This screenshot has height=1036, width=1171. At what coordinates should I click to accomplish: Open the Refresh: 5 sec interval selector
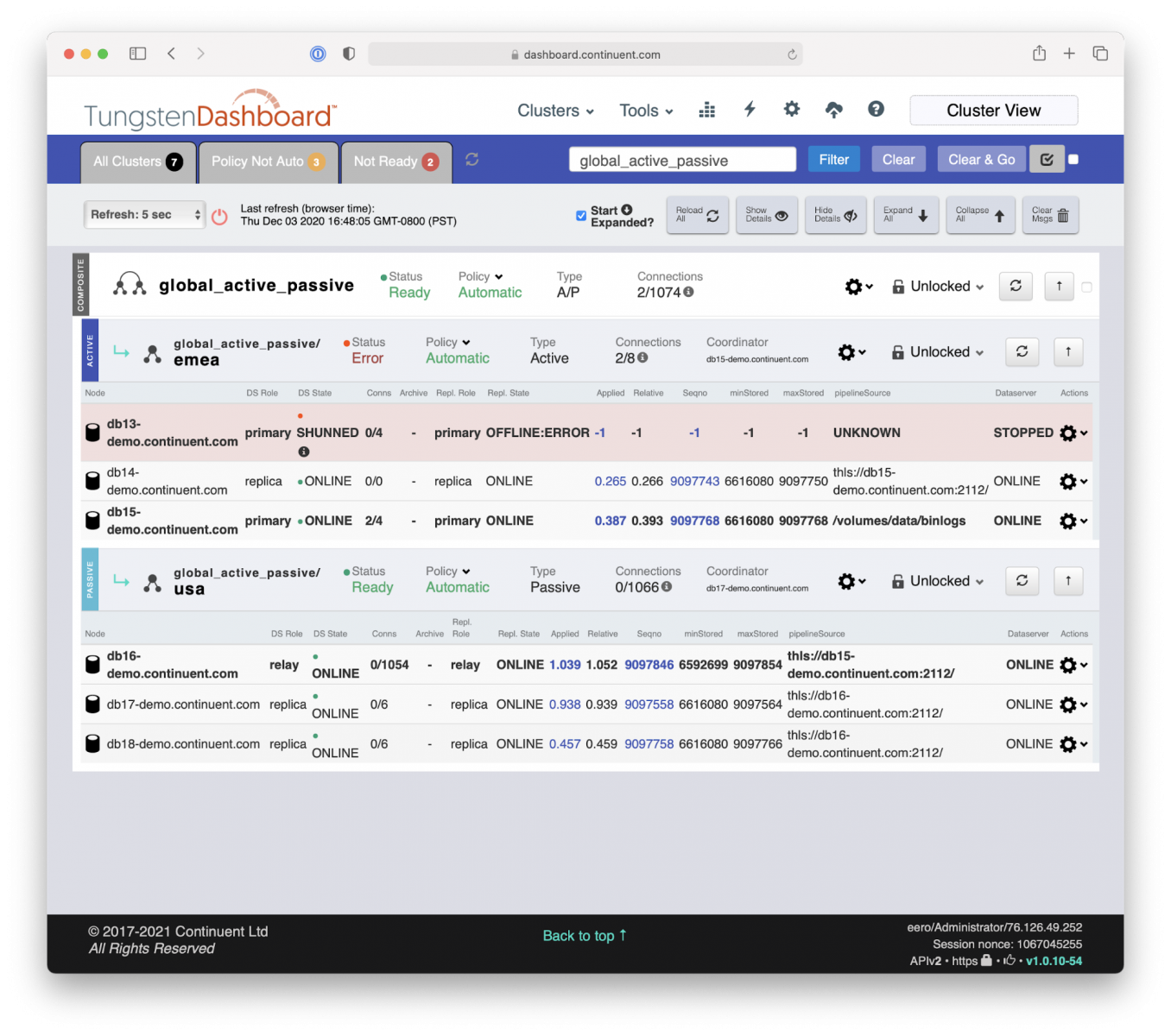pyautogui.click(x=144, y=215)
